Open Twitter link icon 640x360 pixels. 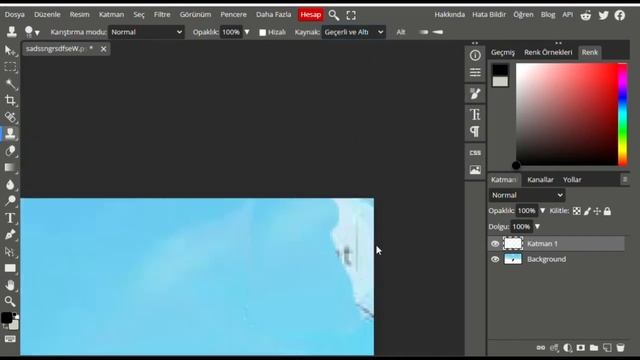tap(603, 15)
